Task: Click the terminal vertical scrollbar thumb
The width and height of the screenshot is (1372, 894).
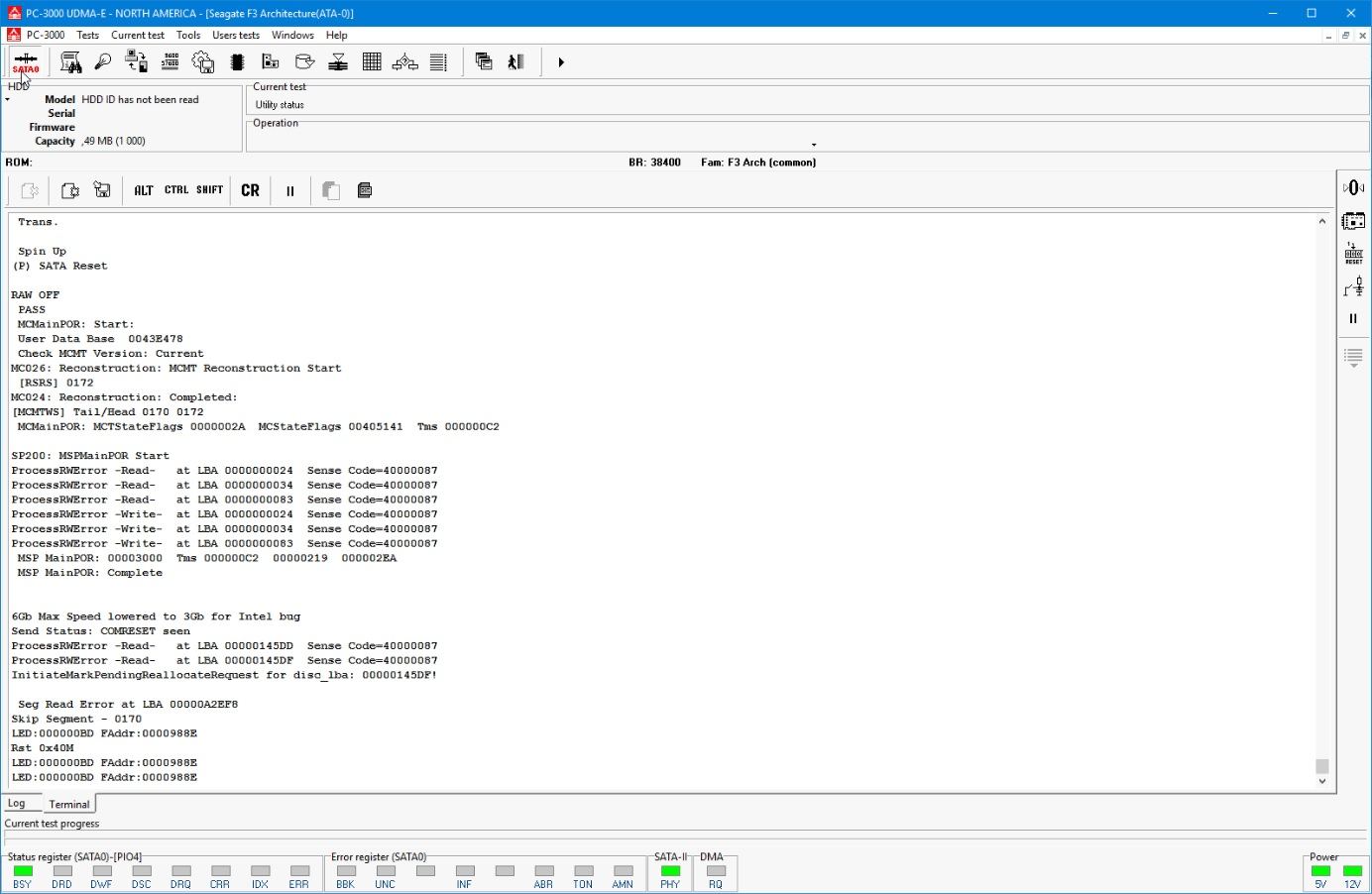Action: (1321, 765)
